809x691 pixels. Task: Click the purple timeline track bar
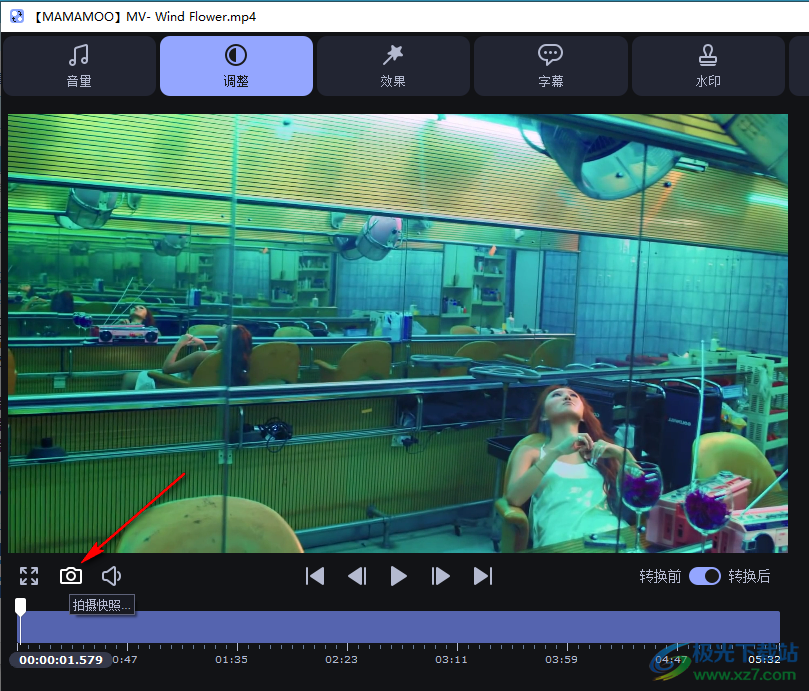click(x=399, y=626)
